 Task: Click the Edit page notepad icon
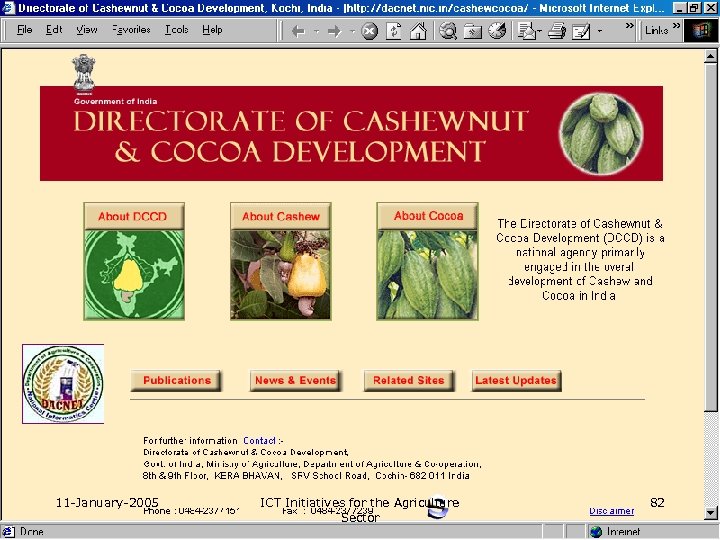[581, 31]
